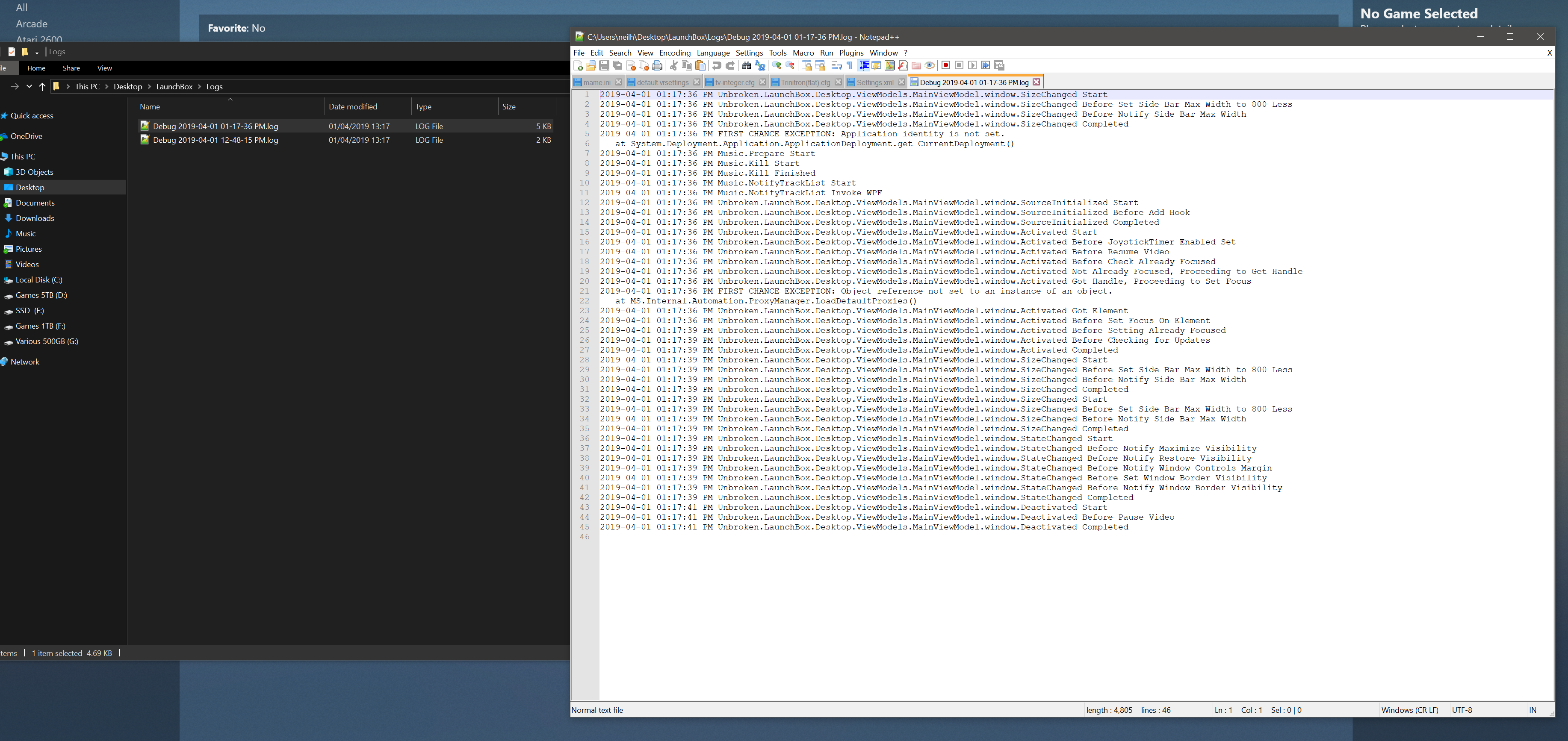Click Run Macro Multiple Times icon
The height and width of the screenshot is (741, 1568).
click(986, 66)
